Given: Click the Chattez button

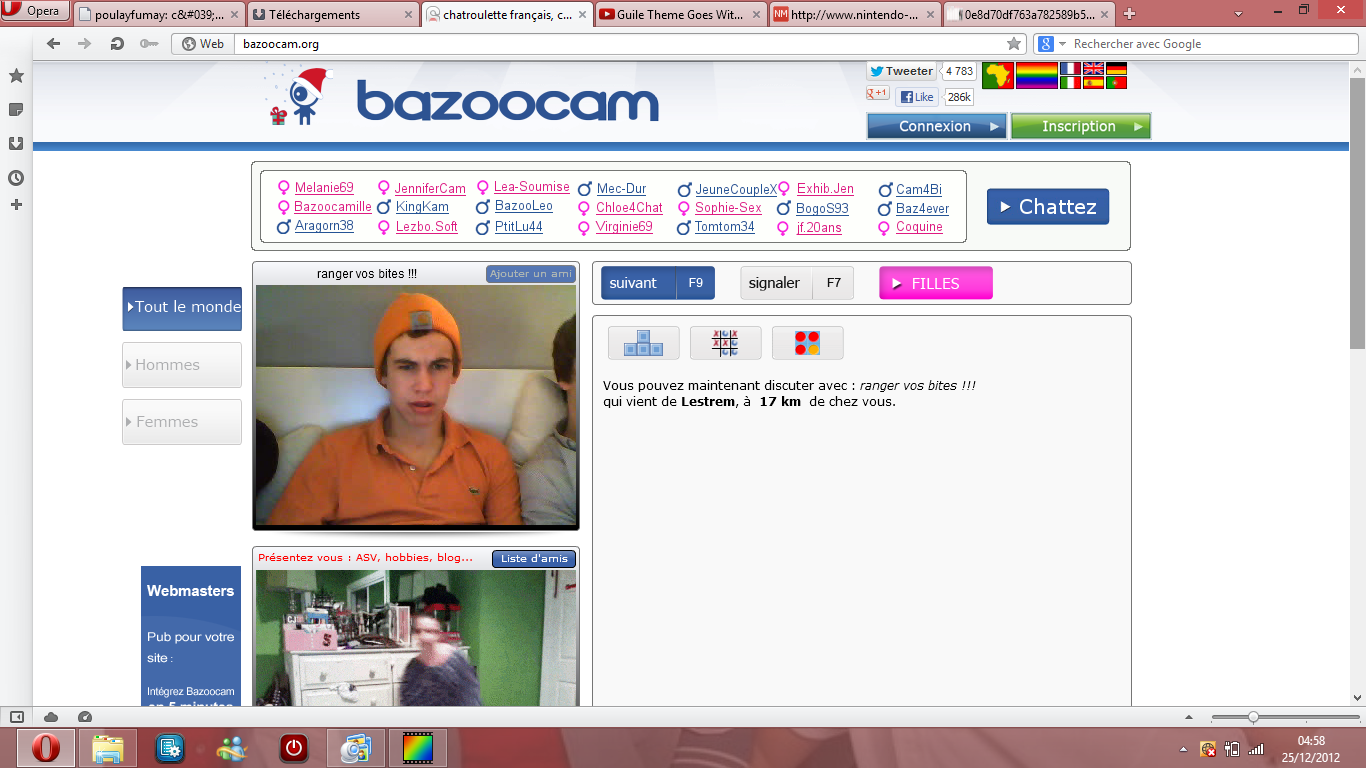Looking at the screenshot, I should (1047, 207).
